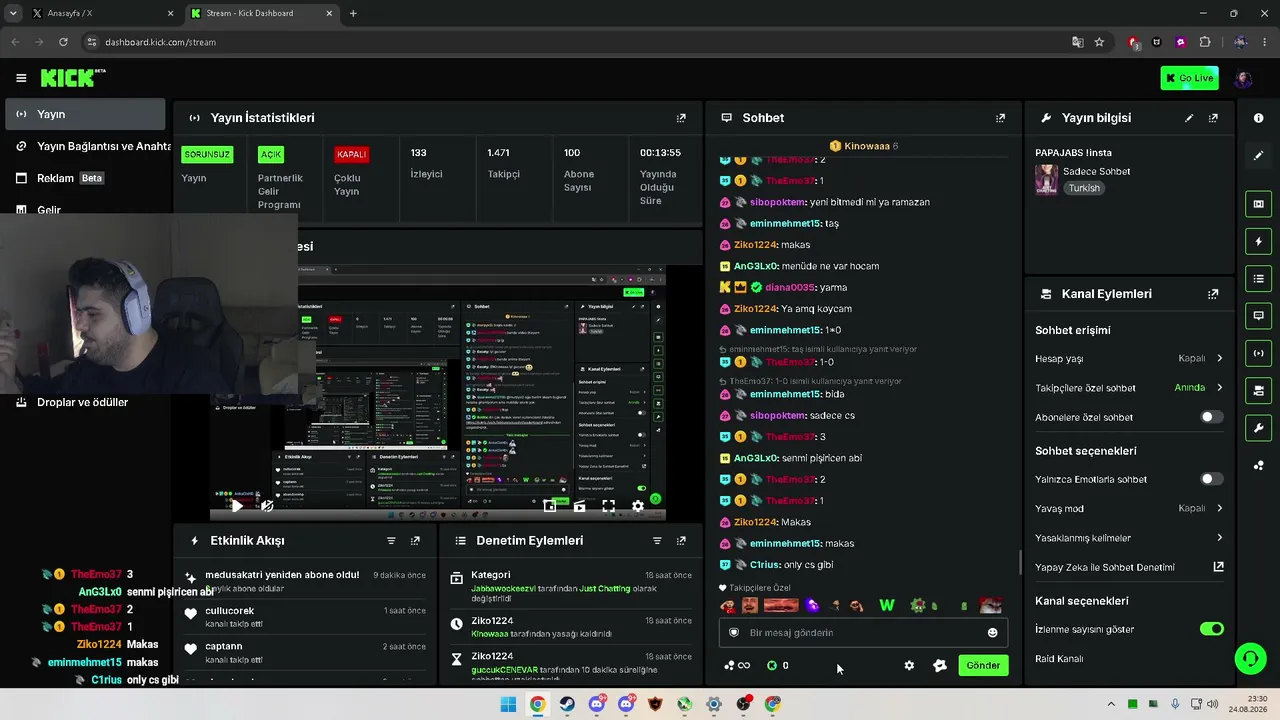
Task: Open the chat identity shield icon in message box
Action: coord(734,633)
